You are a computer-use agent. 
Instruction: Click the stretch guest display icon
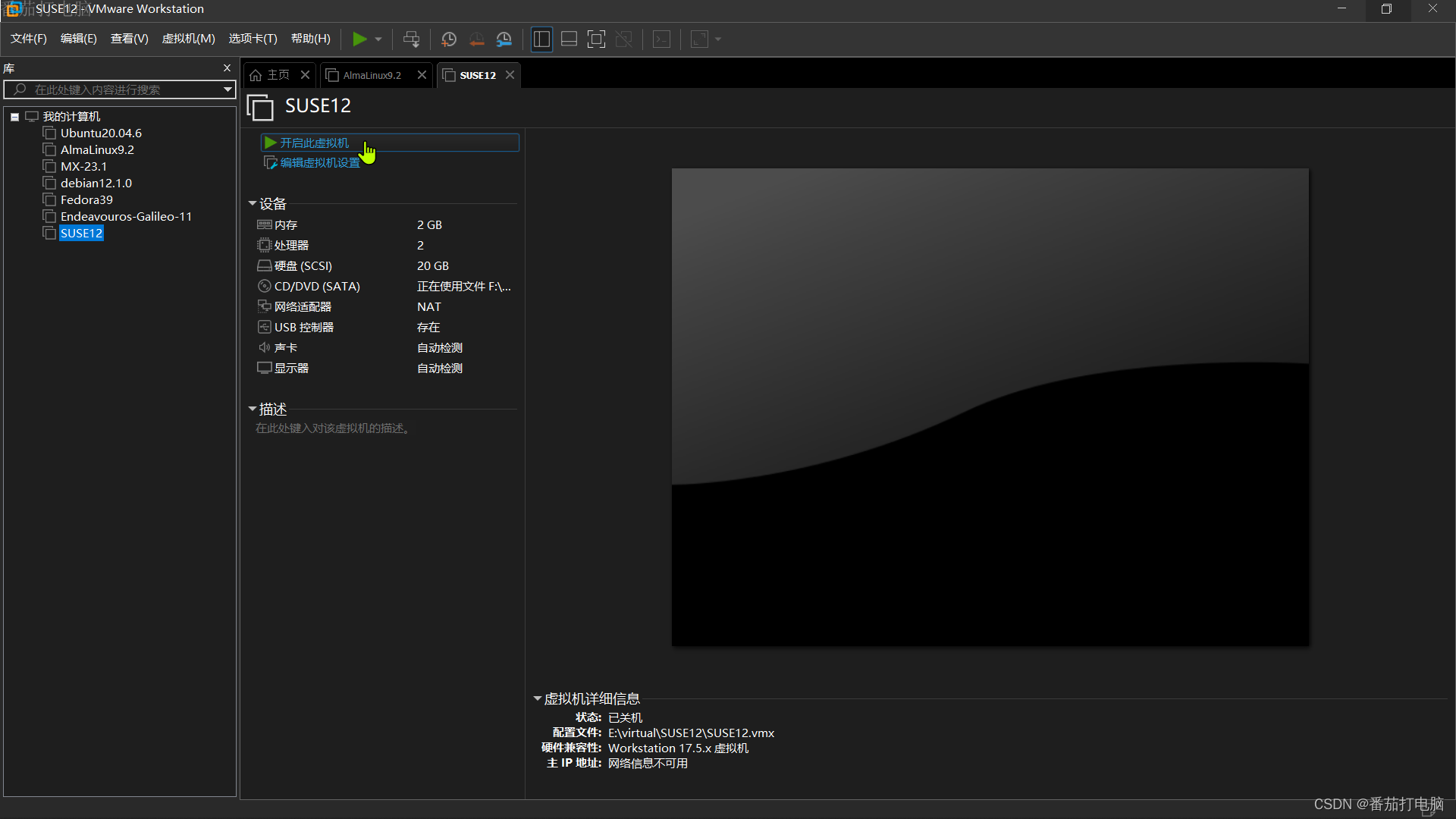699,39
